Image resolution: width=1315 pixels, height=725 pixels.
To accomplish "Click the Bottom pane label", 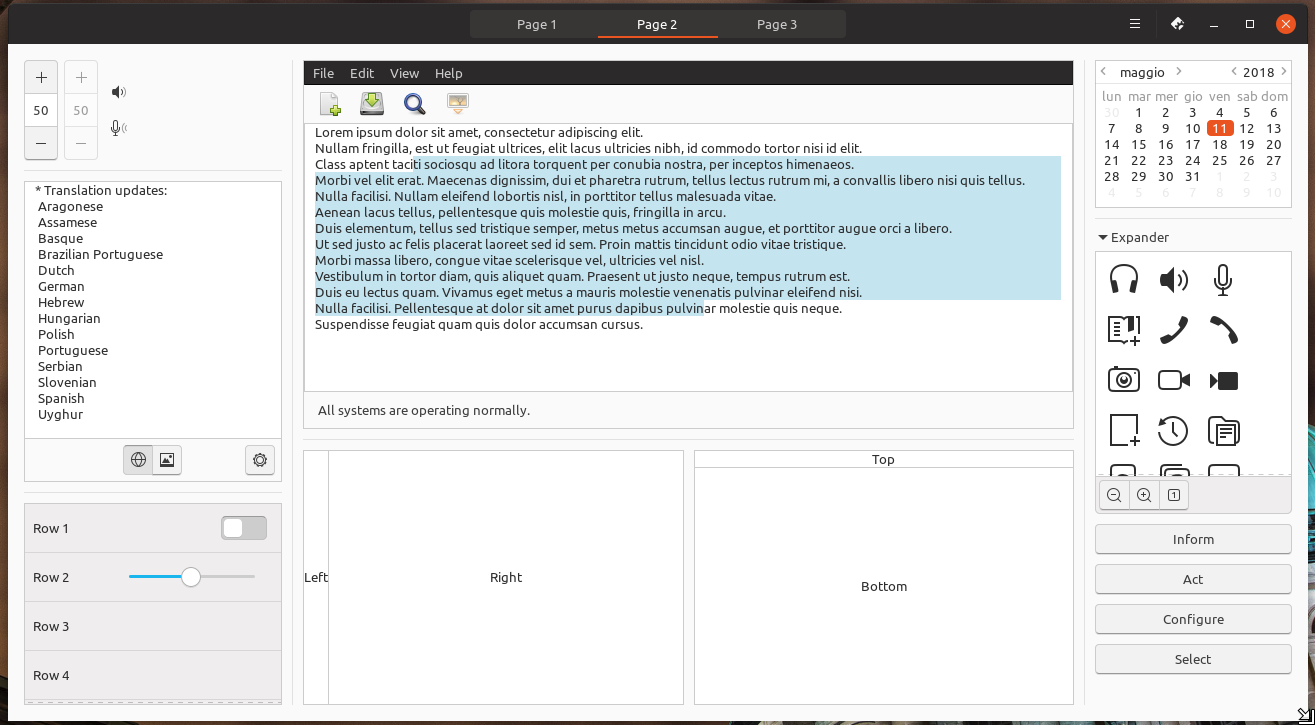I will [884, 586].
